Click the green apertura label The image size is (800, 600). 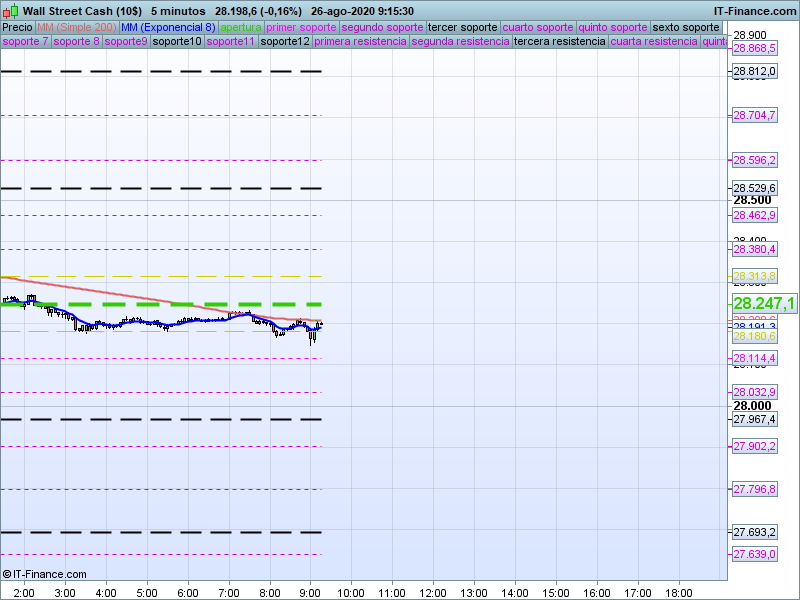[x=241, y=27]
